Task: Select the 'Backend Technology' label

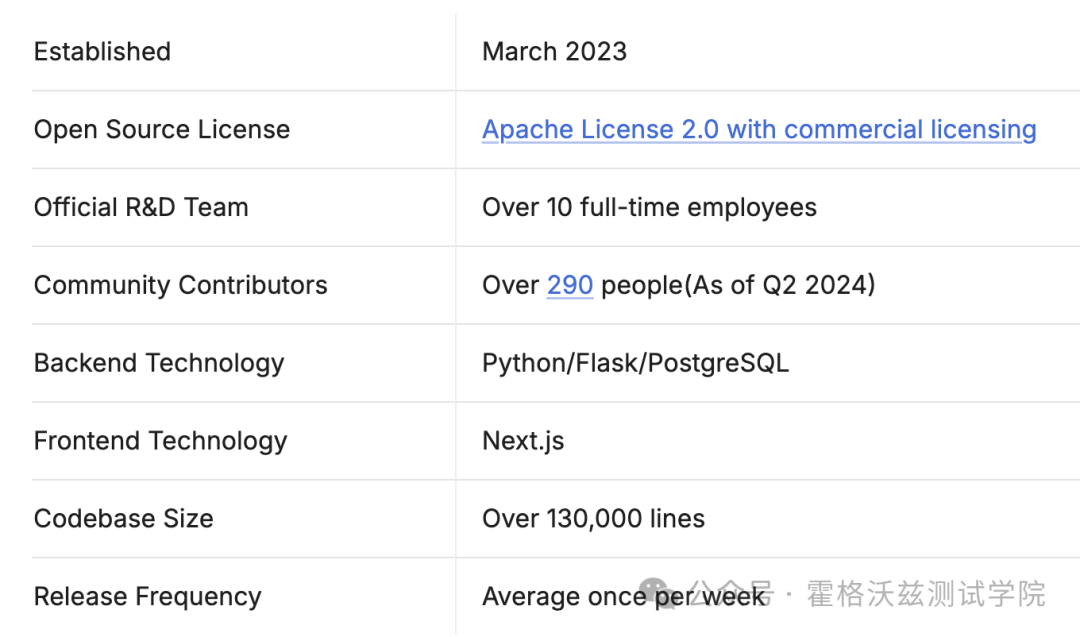Action: coord(159,363)
